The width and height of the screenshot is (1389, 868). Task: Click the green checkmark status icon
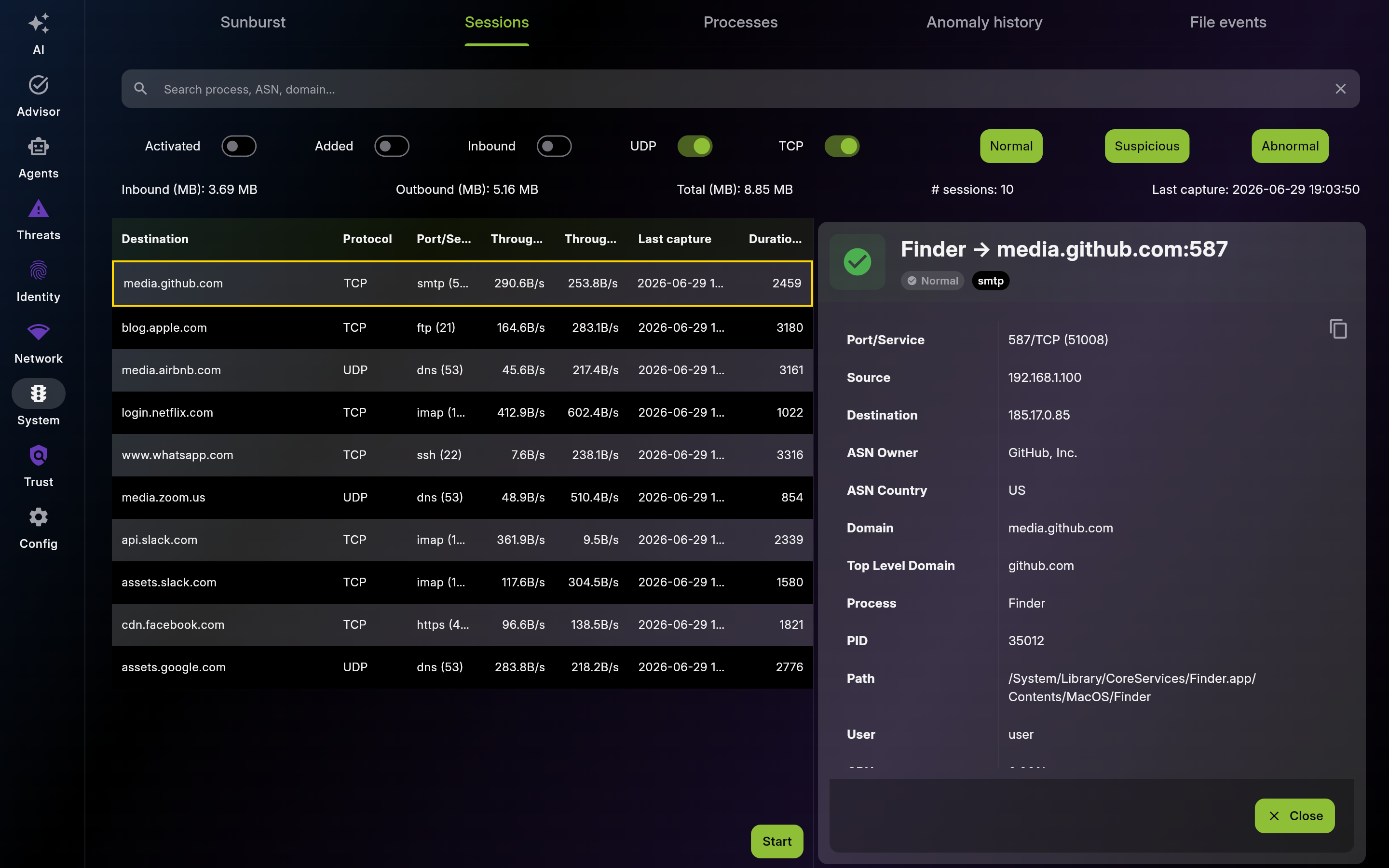(858, 262)
